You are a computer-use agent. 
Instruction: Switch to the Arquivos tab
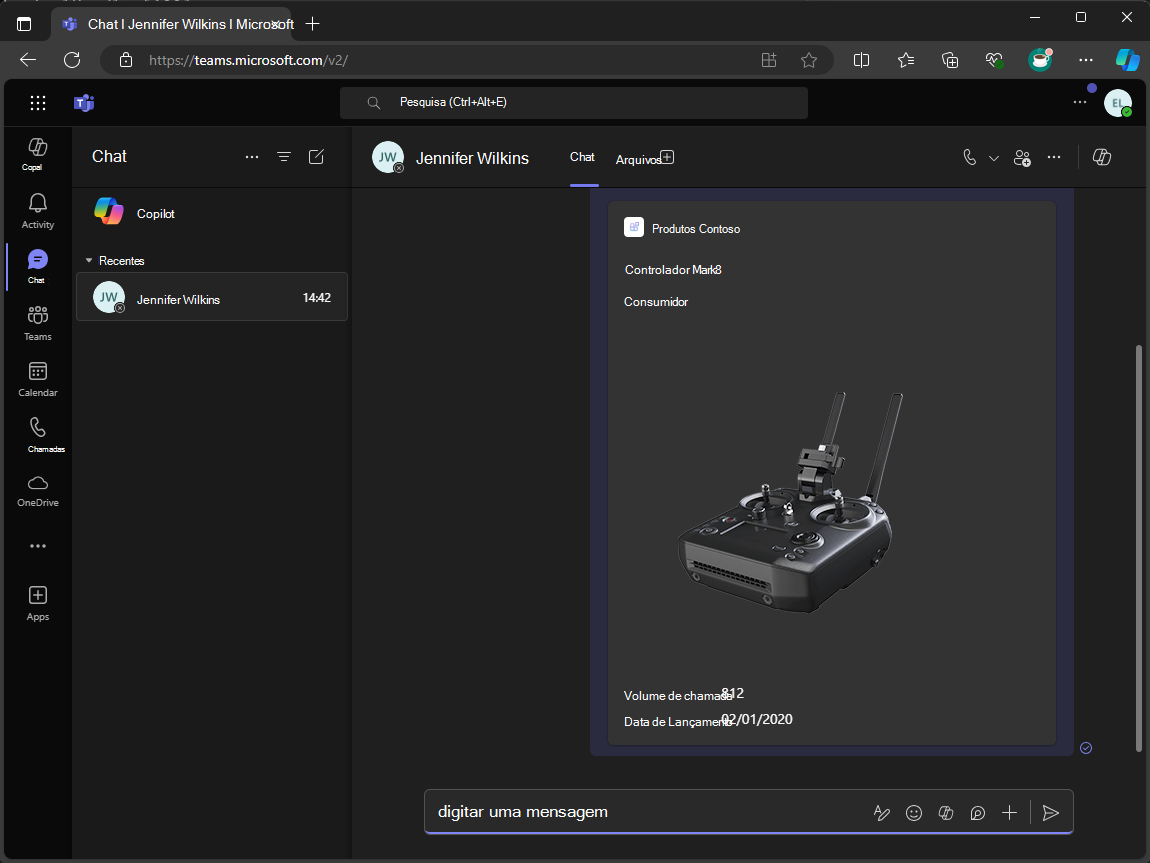(638, 159)
